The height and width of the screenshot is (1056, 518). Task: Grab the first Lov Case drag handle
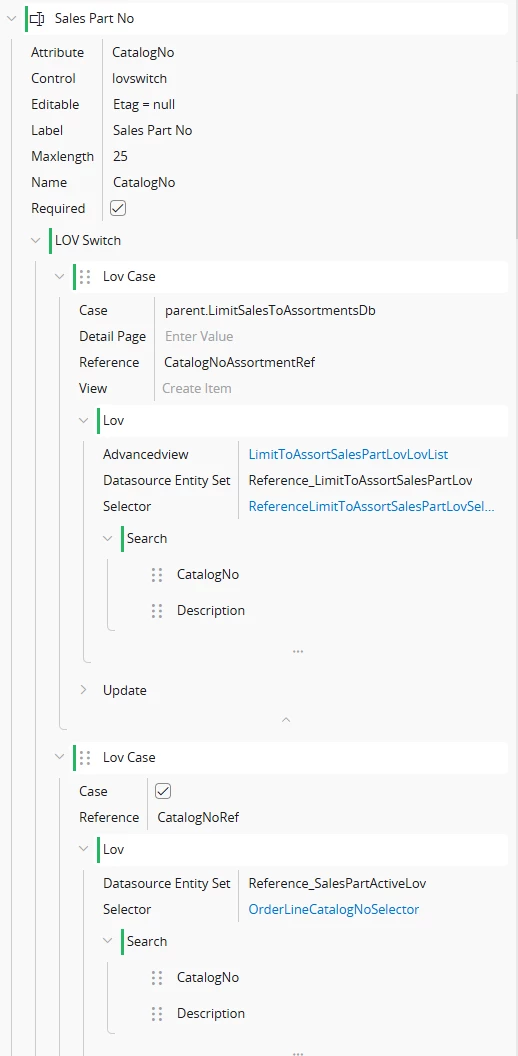[x=85, y=277]
